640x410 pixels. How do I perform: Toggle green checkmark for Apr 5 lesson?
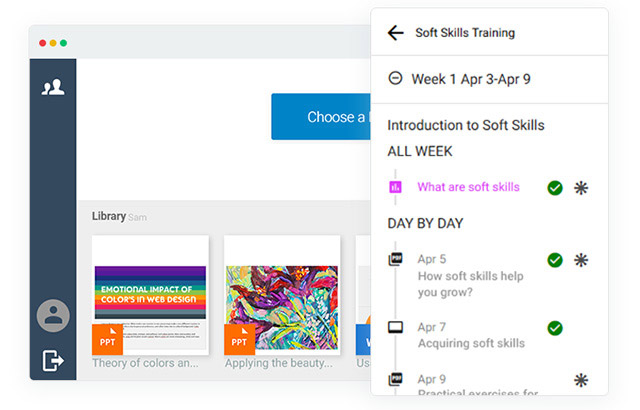[x=555, y=260]
